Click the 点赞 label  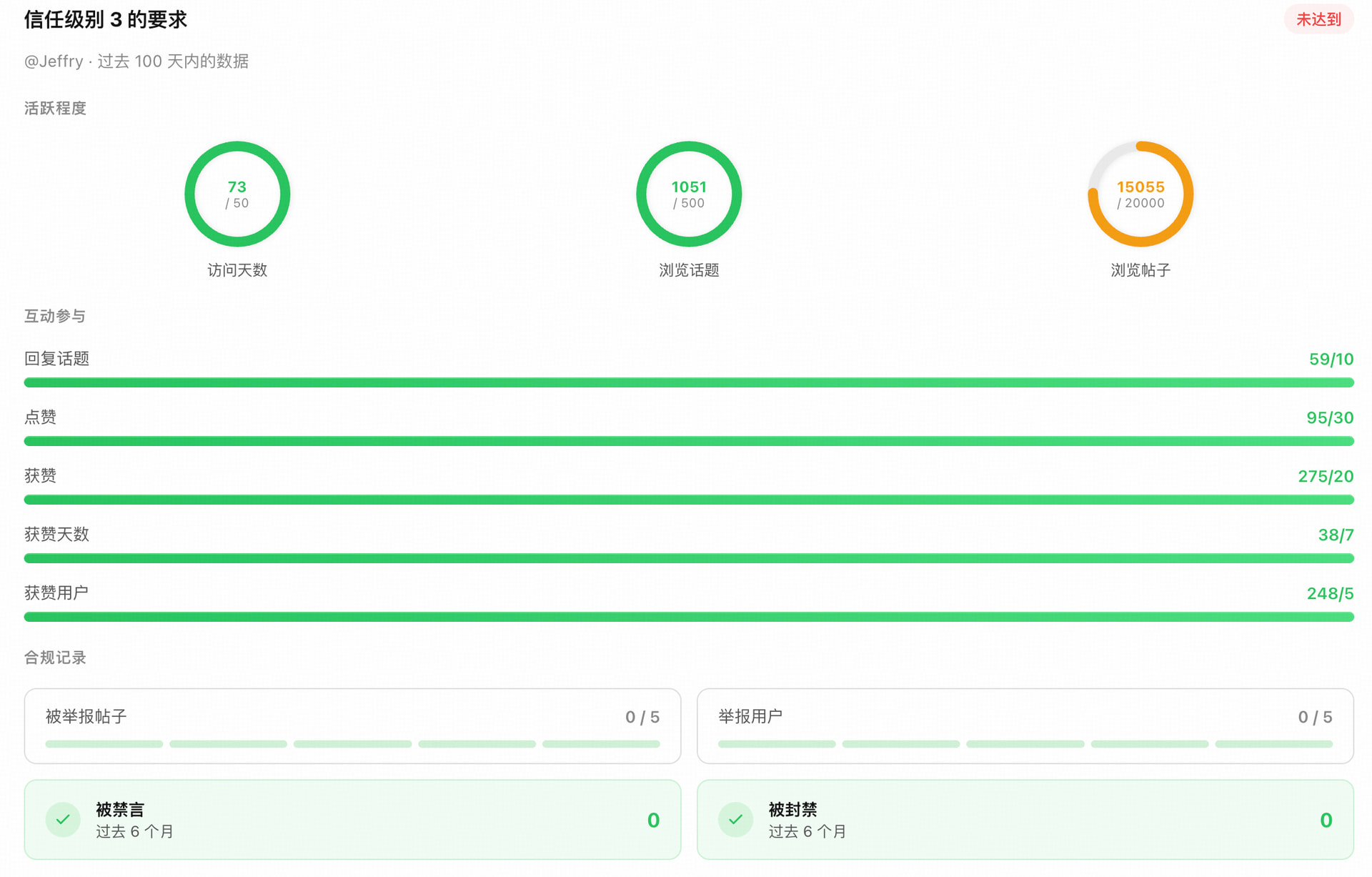point(40,417)
